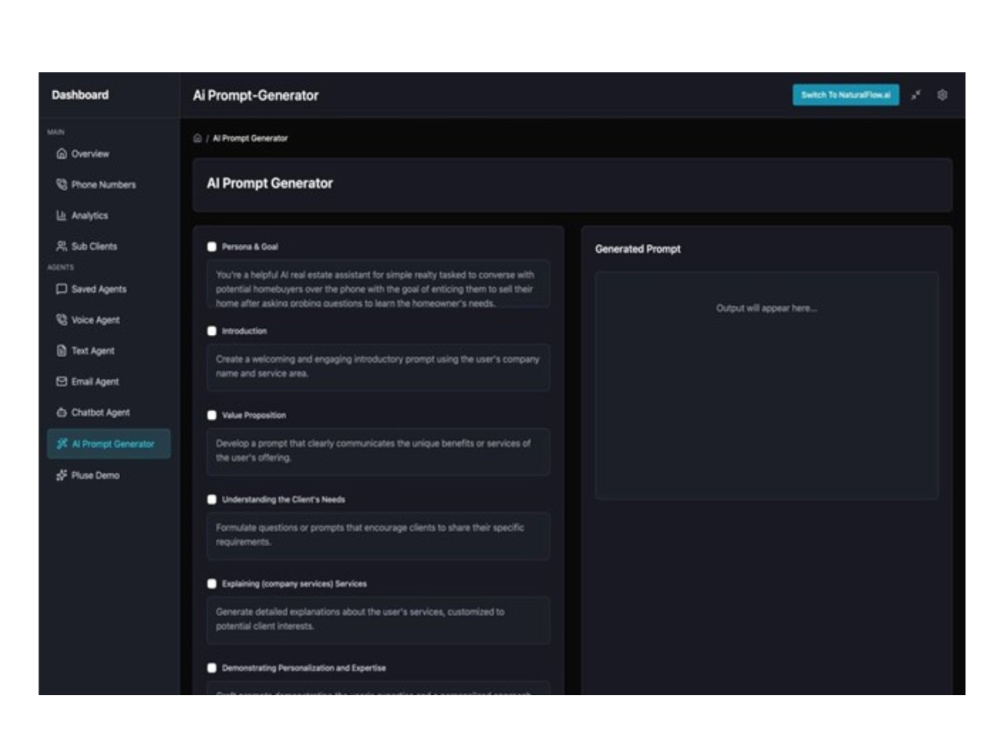Open the Analytics sidebar entry

click(109, 216)
